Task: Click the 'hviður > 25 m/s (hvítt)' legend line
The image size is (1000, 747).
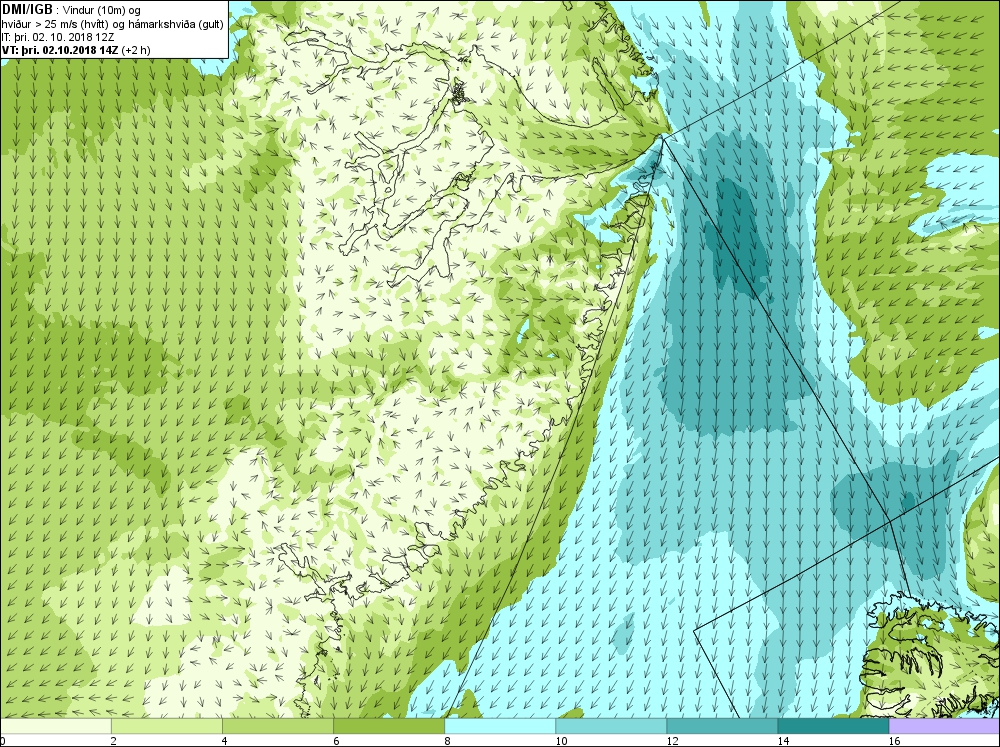Action: [x=112, y=24]
